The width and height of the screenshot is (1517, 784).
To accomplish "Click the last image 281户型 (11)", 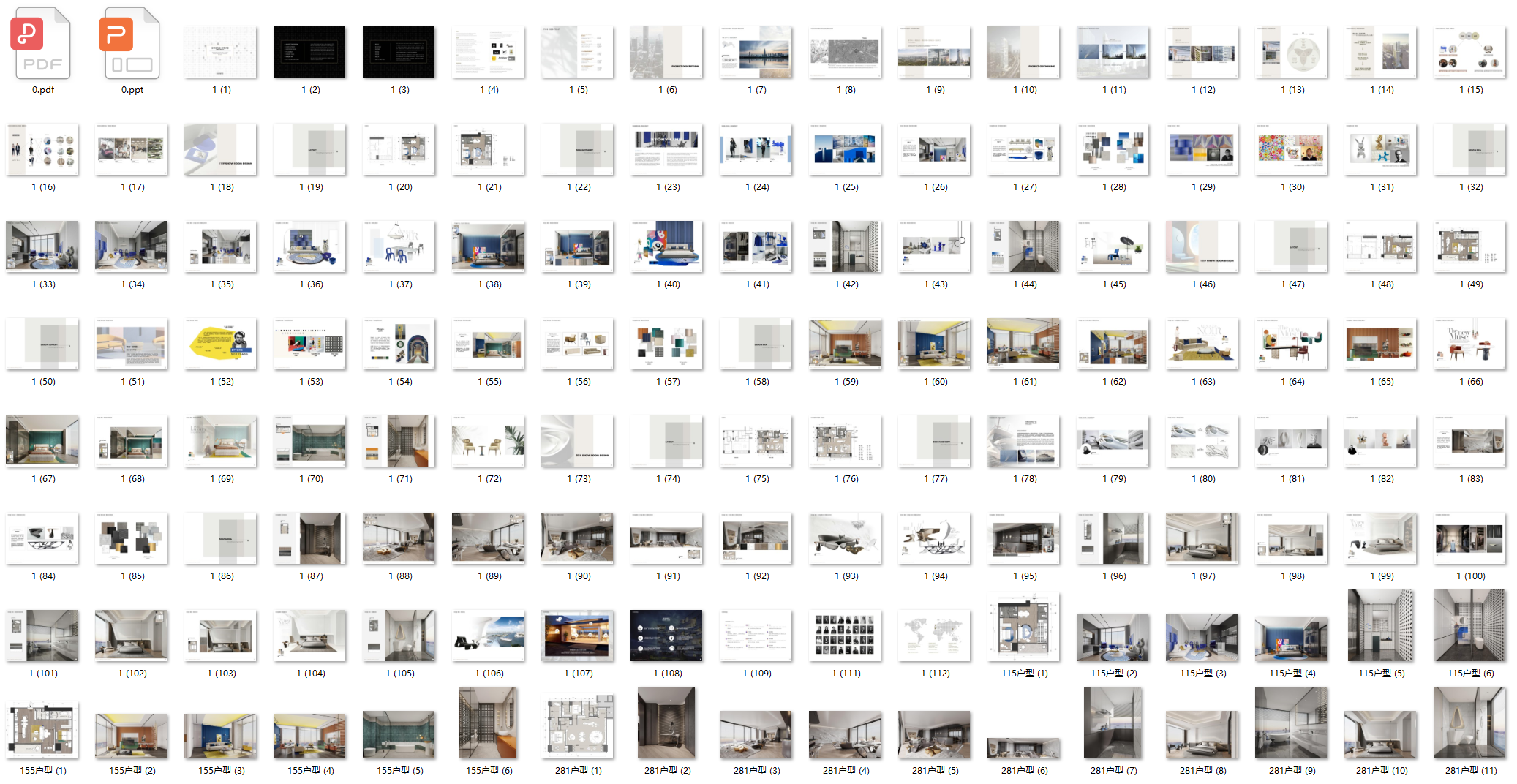I will [x=1469, y=723].
